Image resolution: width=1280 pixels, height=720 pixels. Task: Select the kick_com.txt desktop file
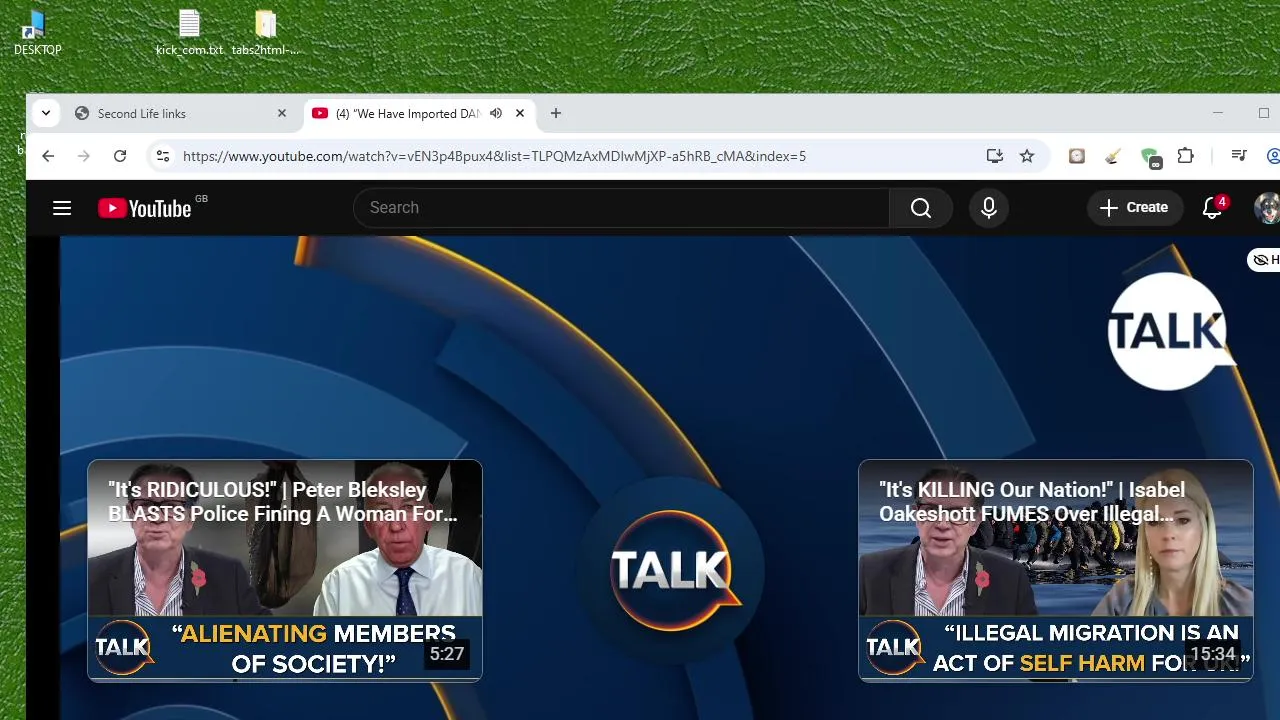point(189,33)
